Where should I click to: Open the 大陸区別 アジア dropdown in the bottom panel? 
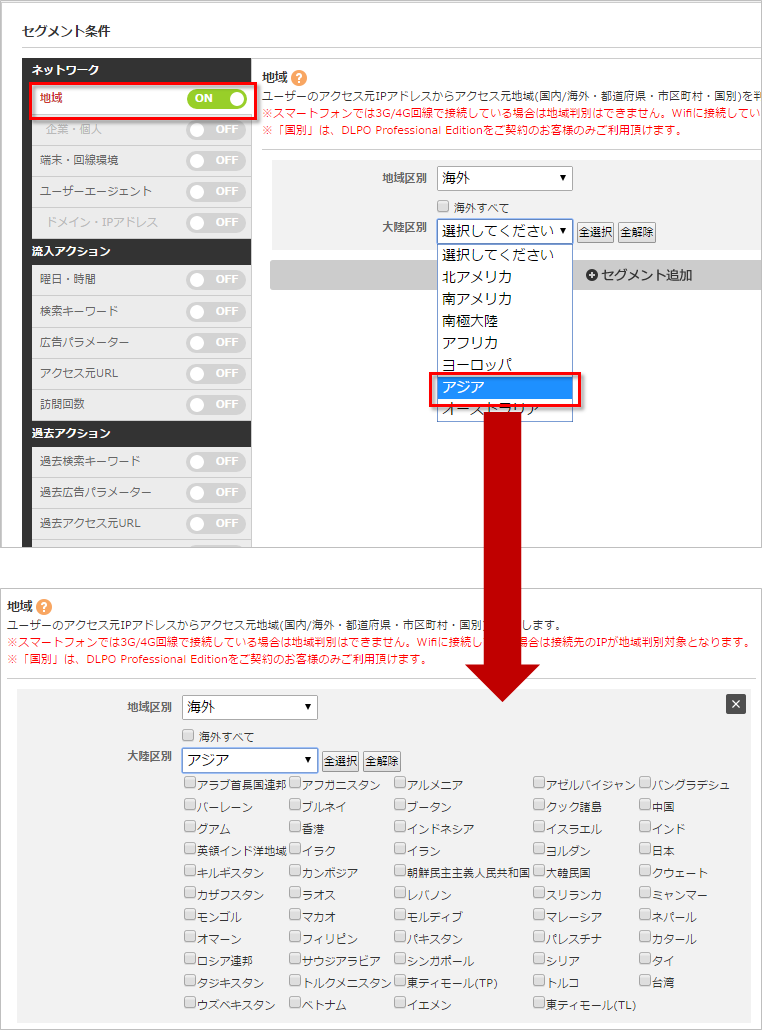click(x=250, y=761)
